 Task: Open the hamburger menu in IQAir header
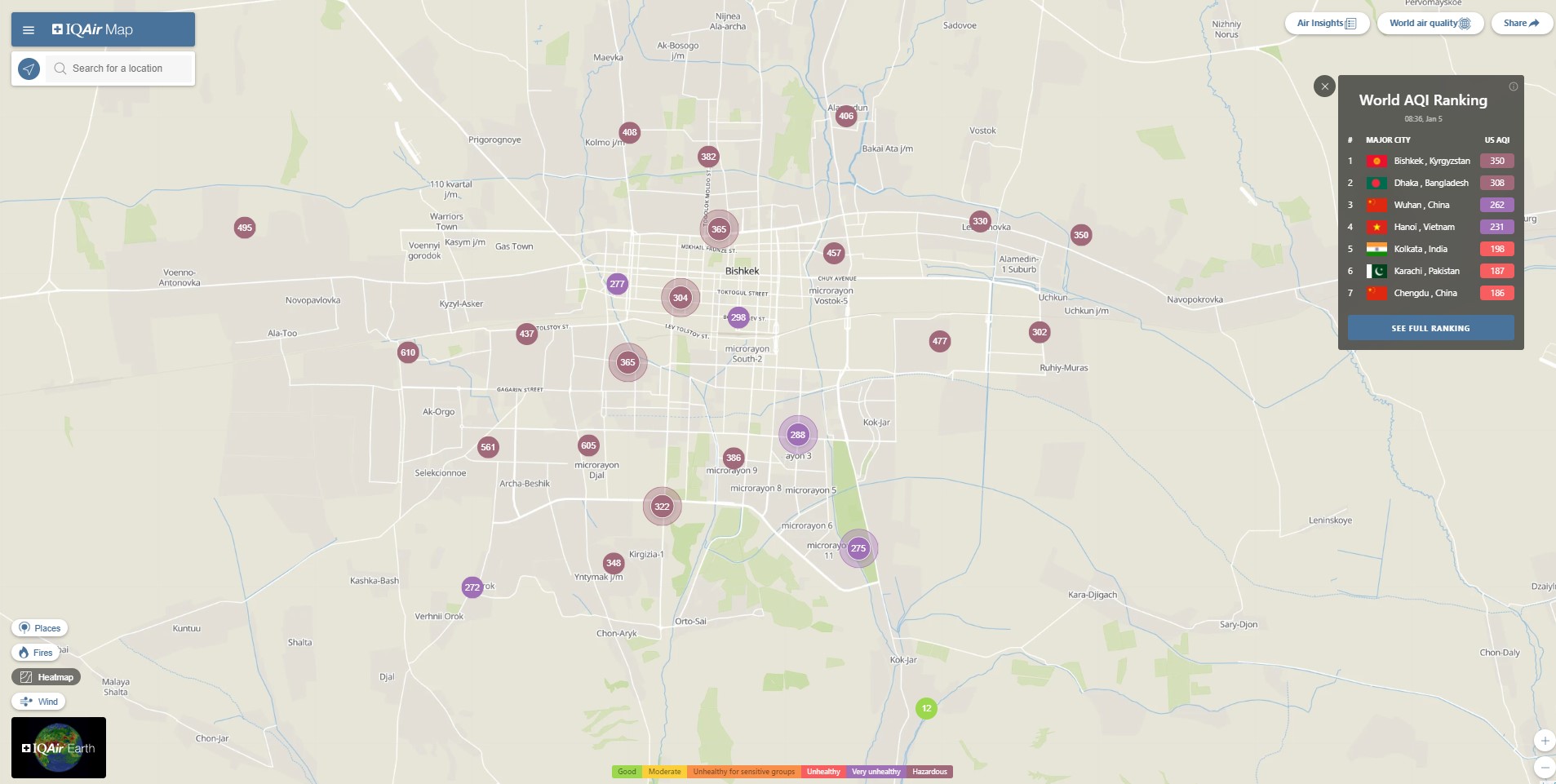[29, 30]
